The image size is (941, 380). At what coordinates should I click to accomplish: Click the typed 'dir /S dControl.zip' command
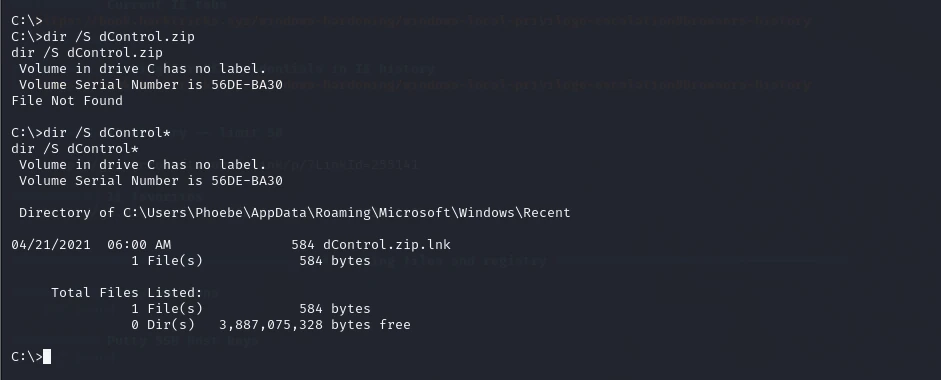click(119, 37)
